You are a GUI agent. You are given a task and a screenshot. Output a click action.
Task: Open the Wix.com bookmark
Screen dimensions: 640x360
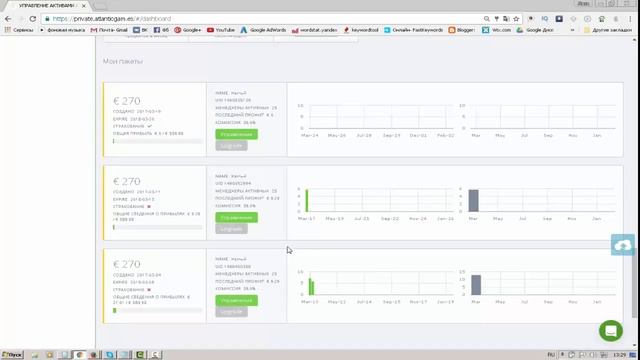click(496, 30)
